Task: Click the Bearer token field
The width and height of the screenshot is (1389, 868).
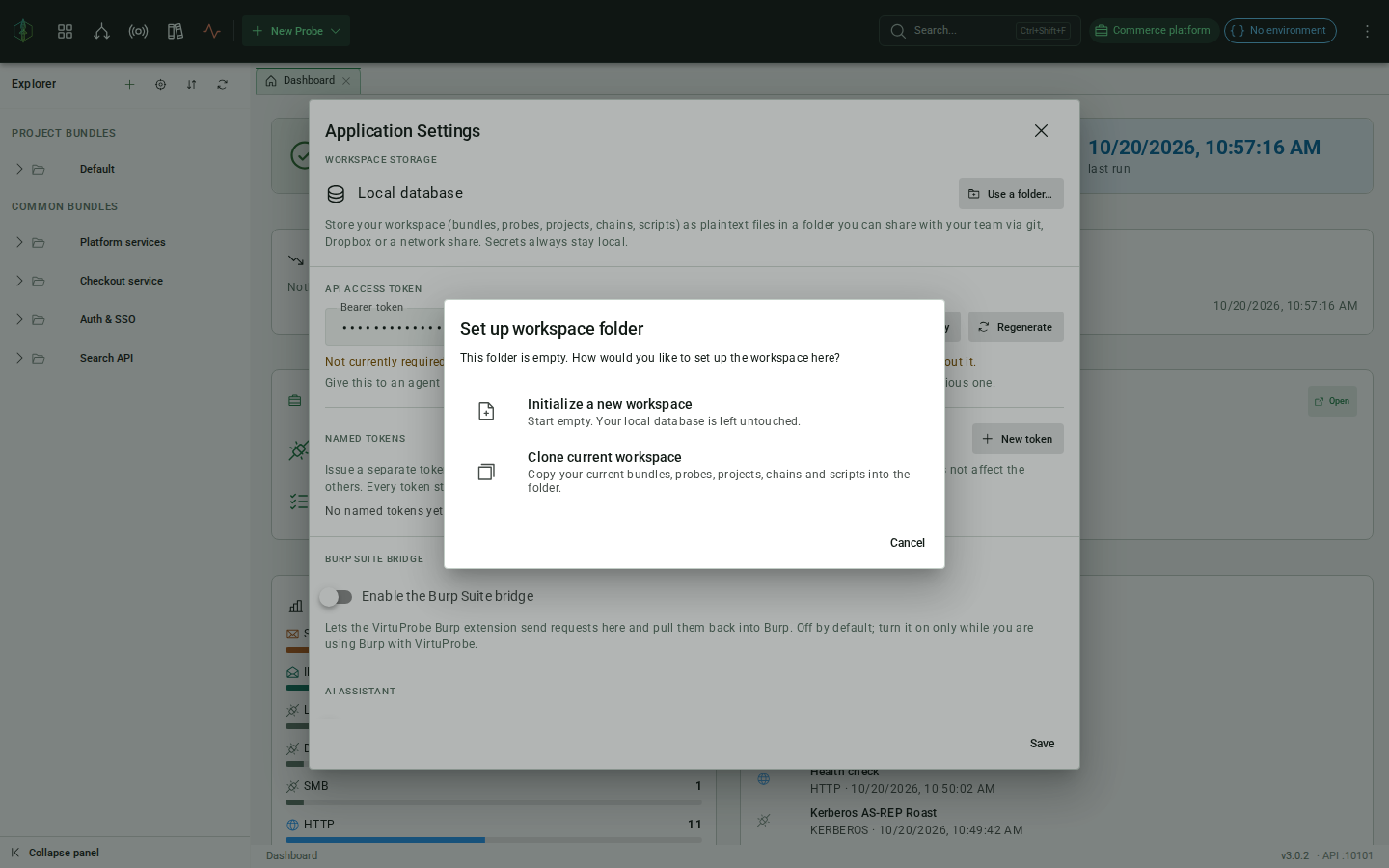Action: (386, 327)
